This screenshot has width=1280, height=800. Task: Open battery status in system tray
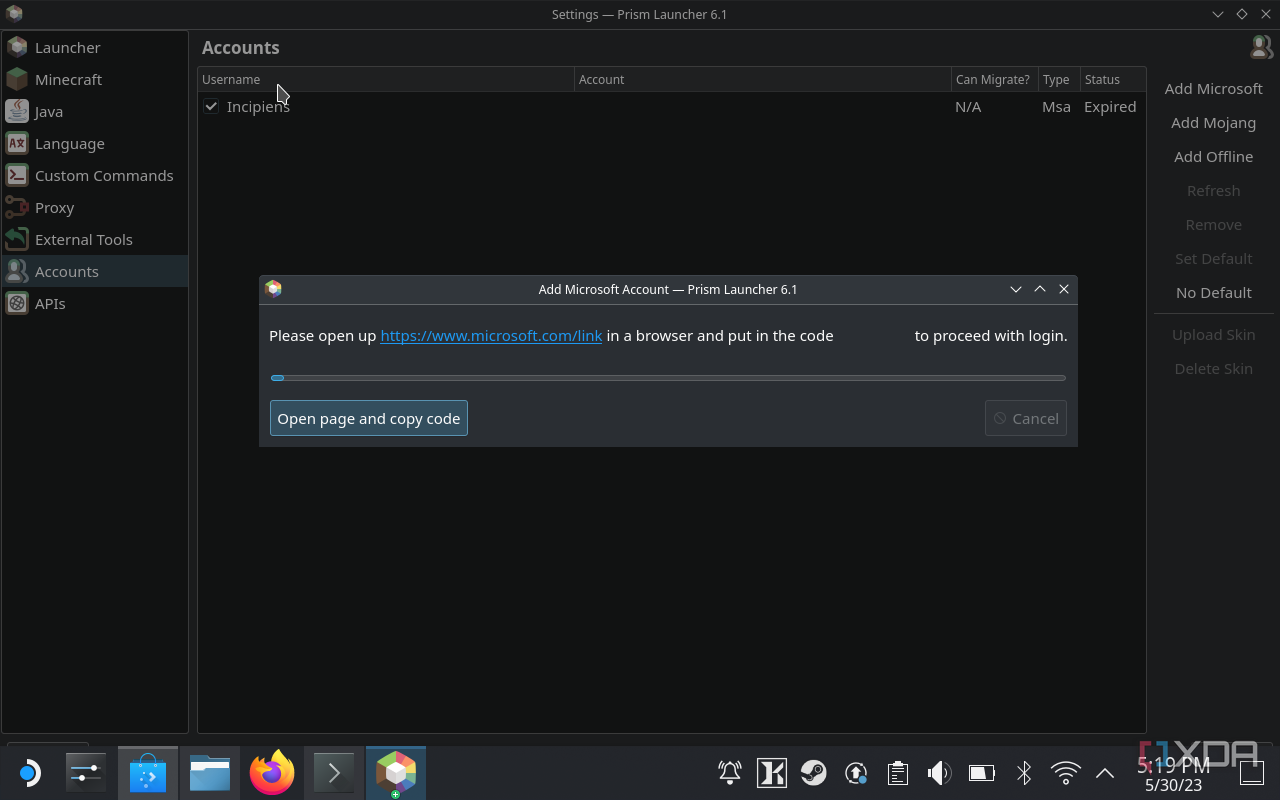(981, 772)
